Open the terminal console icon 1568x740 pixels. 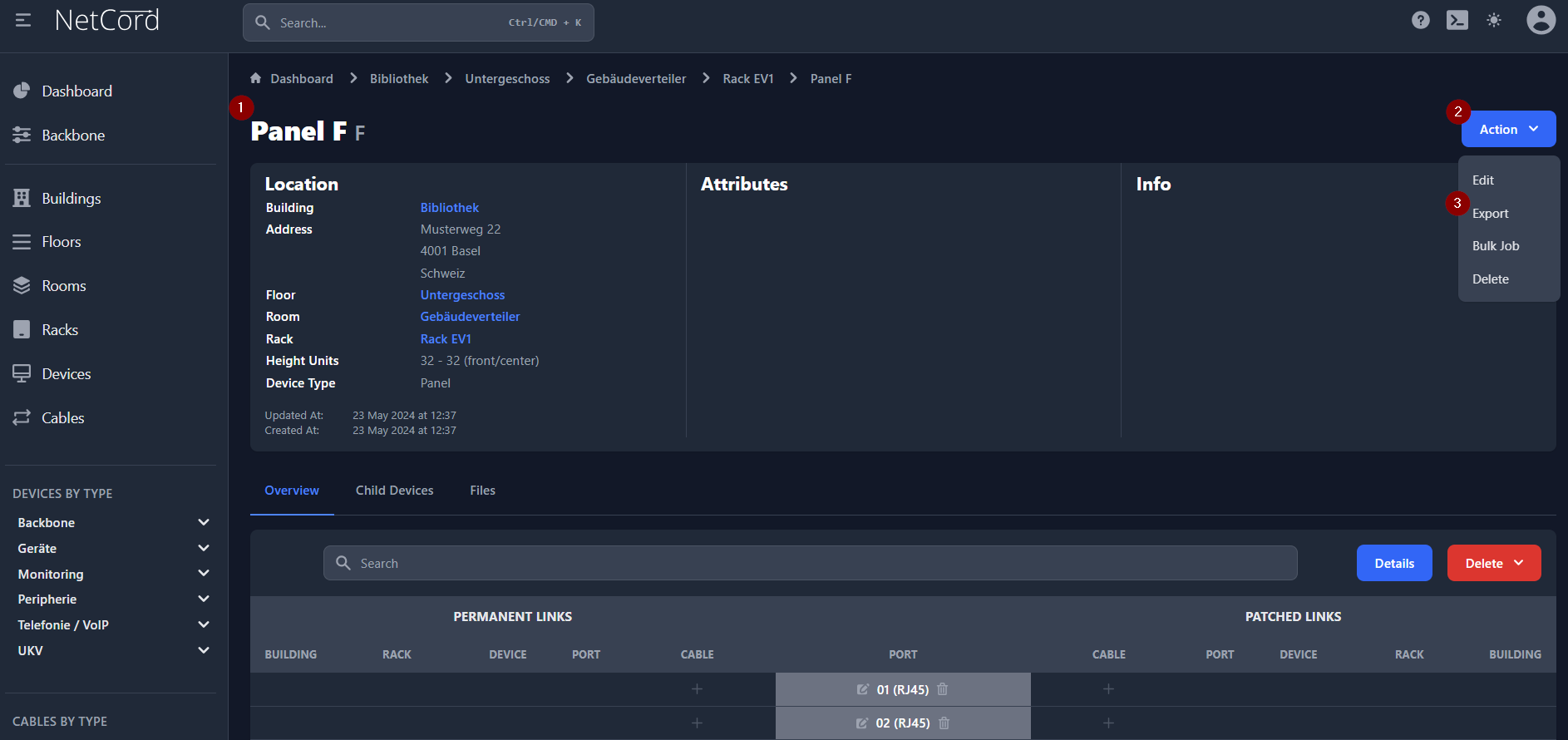coord(1457,21)
